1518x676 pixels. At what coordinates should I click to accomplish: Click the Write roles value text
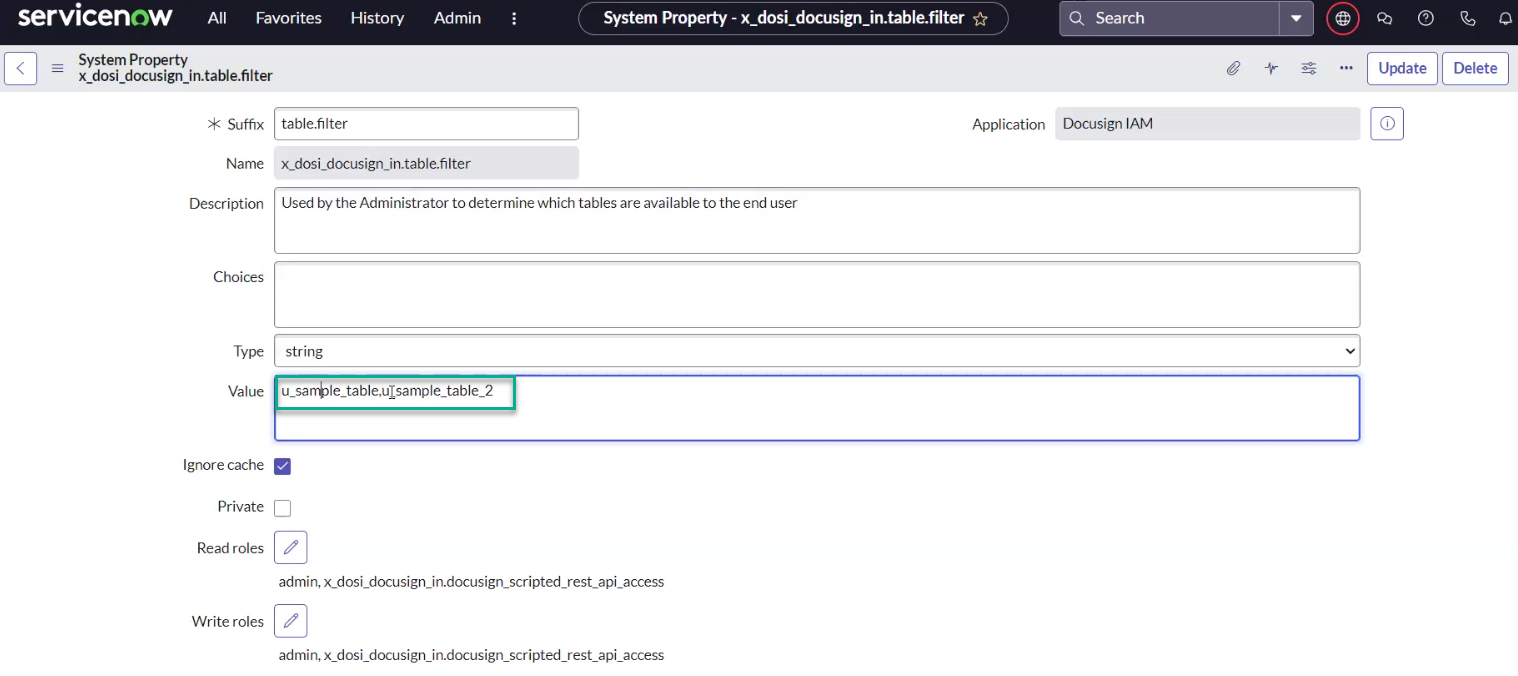[x=471, y=655]
